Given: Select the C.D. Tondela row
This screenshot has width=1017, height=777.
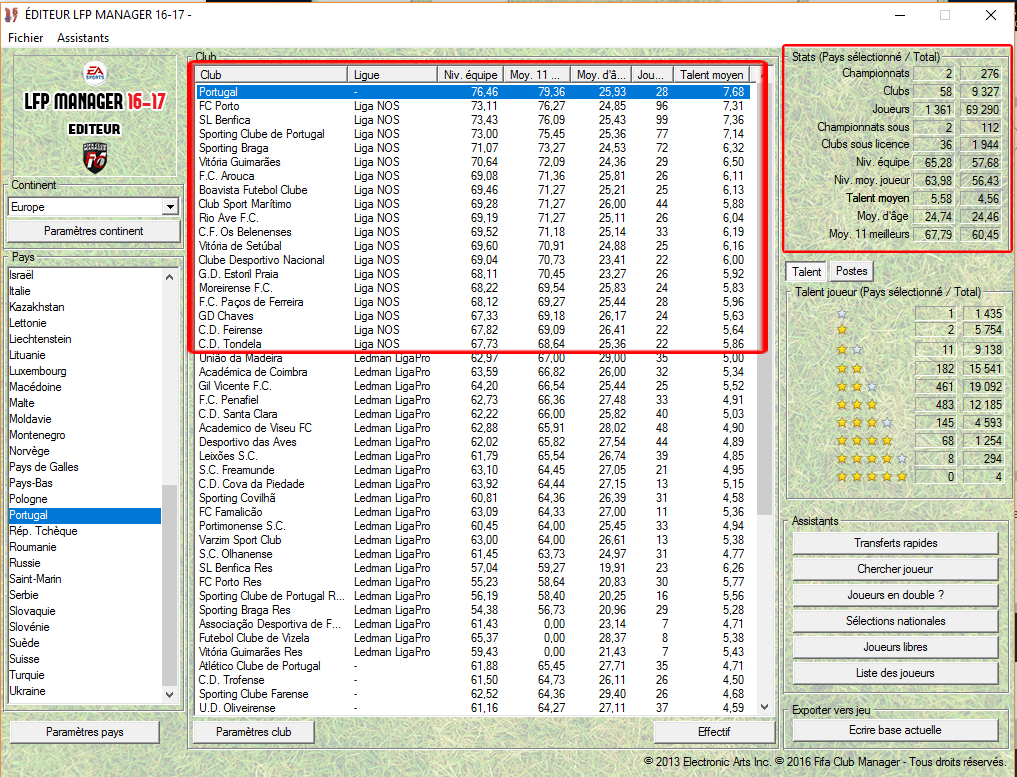Looking at the screenshot, I should pos(473,344).
